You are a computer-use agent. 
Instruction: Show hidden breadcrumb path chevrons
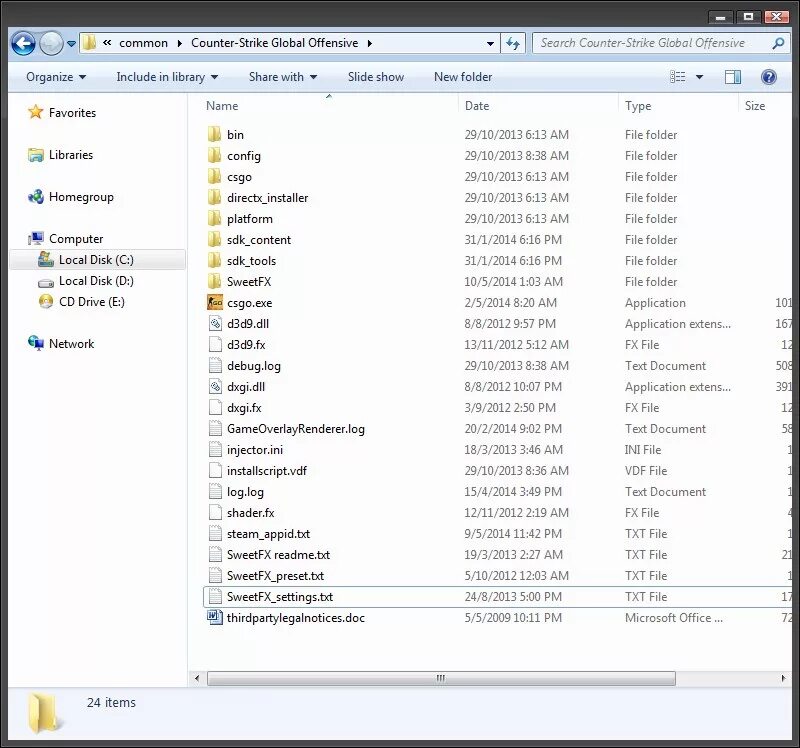pos(107,43)
